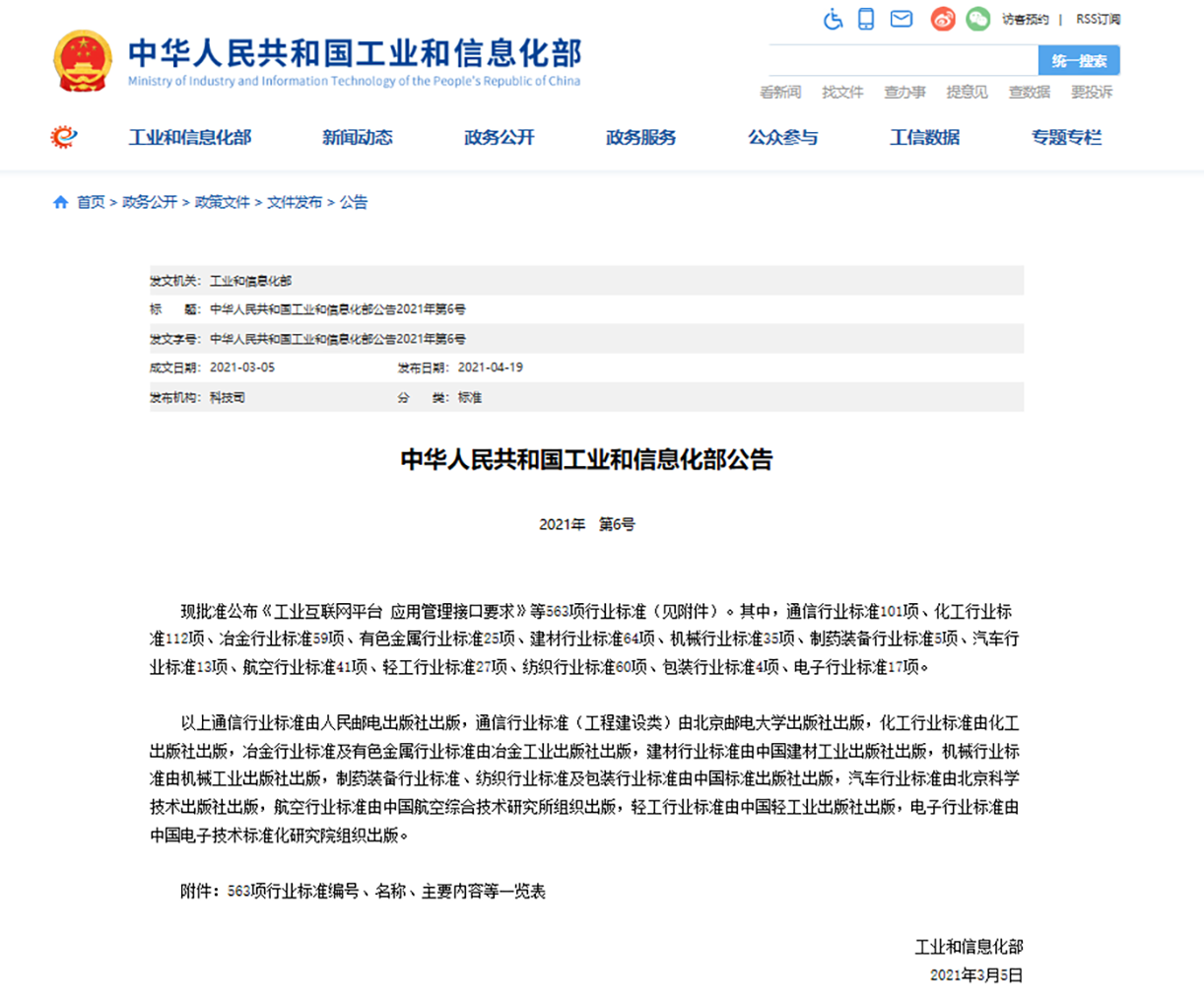Select the 政务服务 menu item
The image size is (1204, 1006).
coord(641,137)
